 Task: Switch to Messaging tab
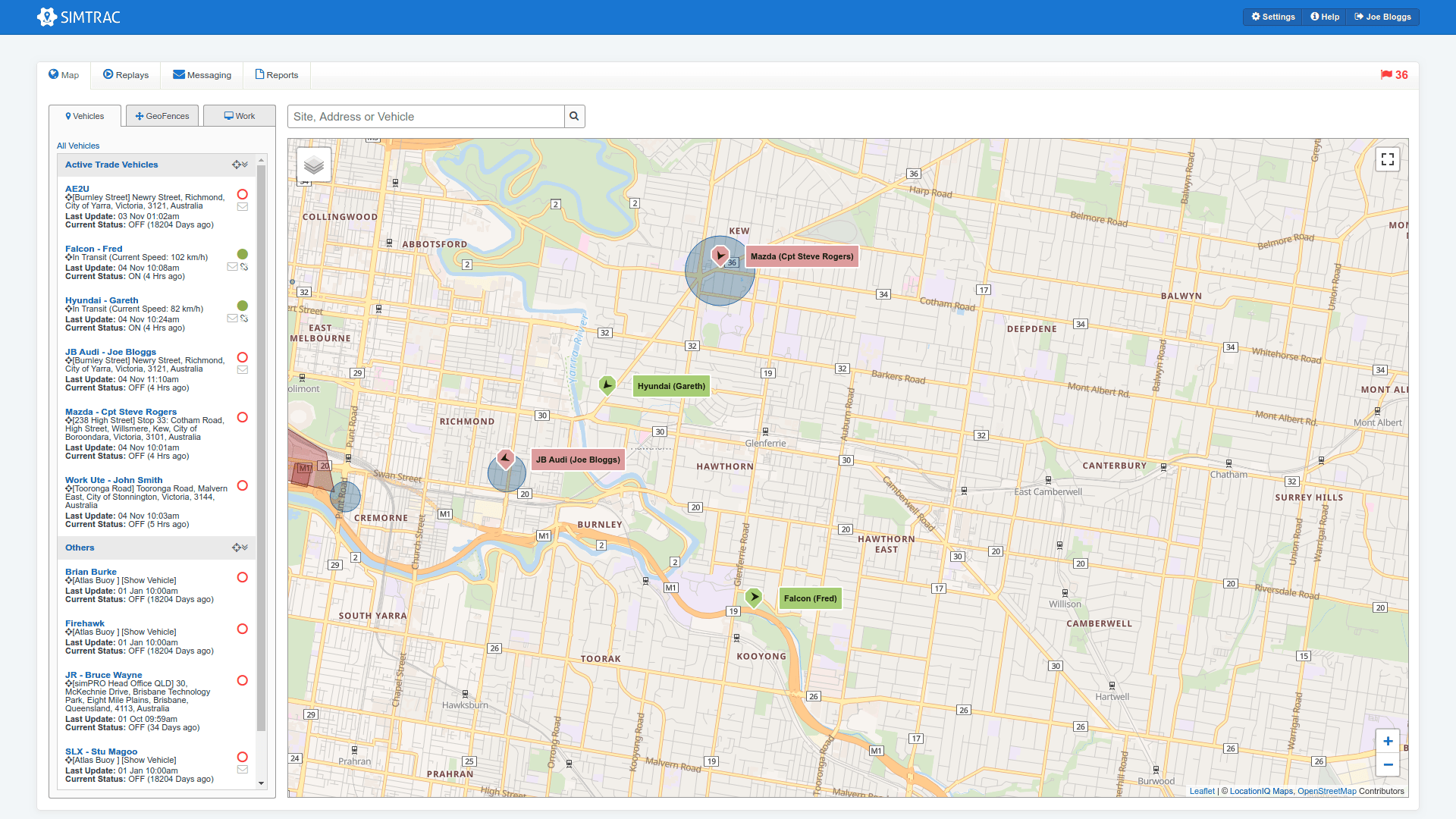[x=202, y=75]
